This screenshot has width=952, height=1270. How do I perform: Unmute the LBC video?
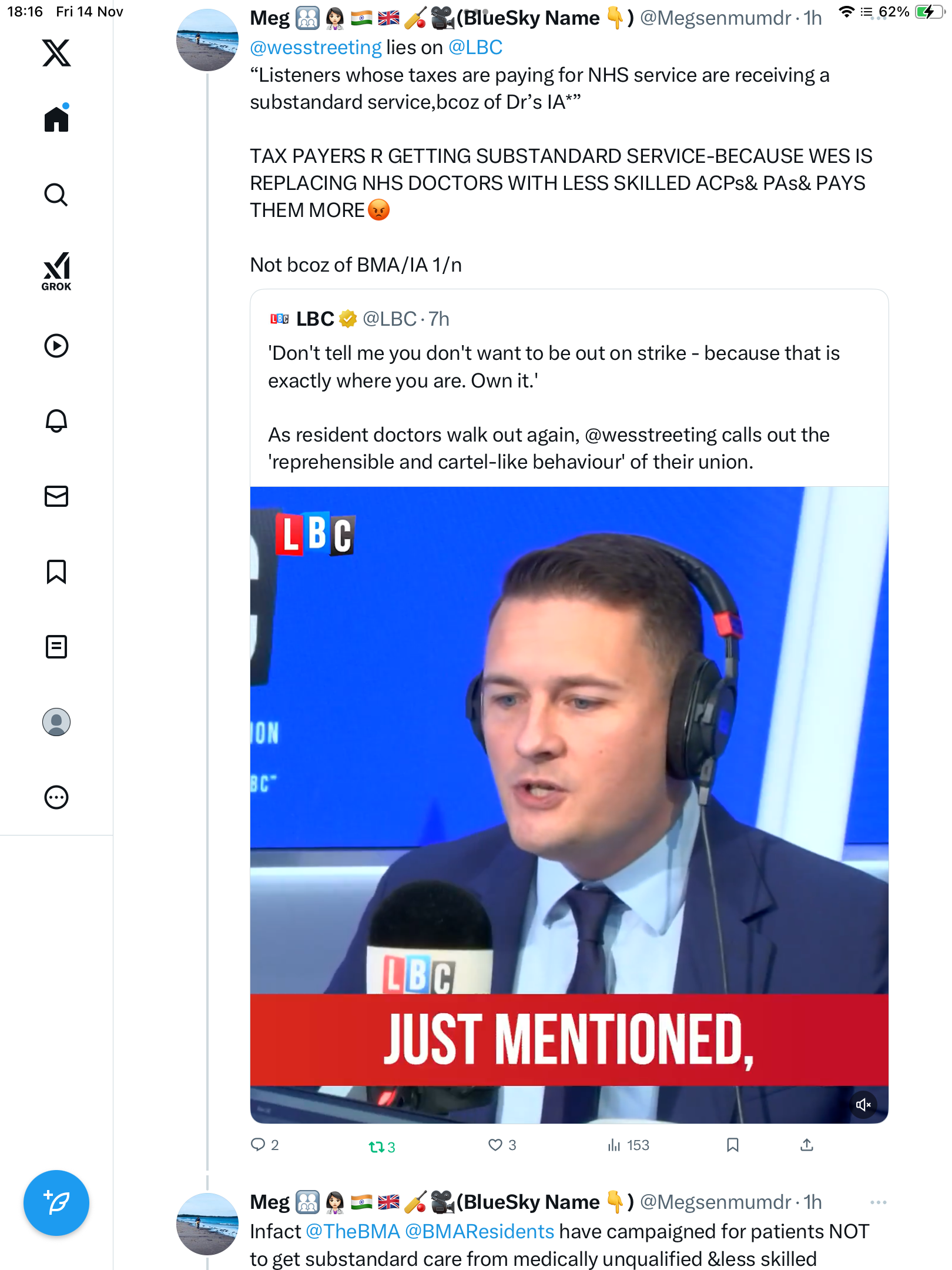[863, 1105]
